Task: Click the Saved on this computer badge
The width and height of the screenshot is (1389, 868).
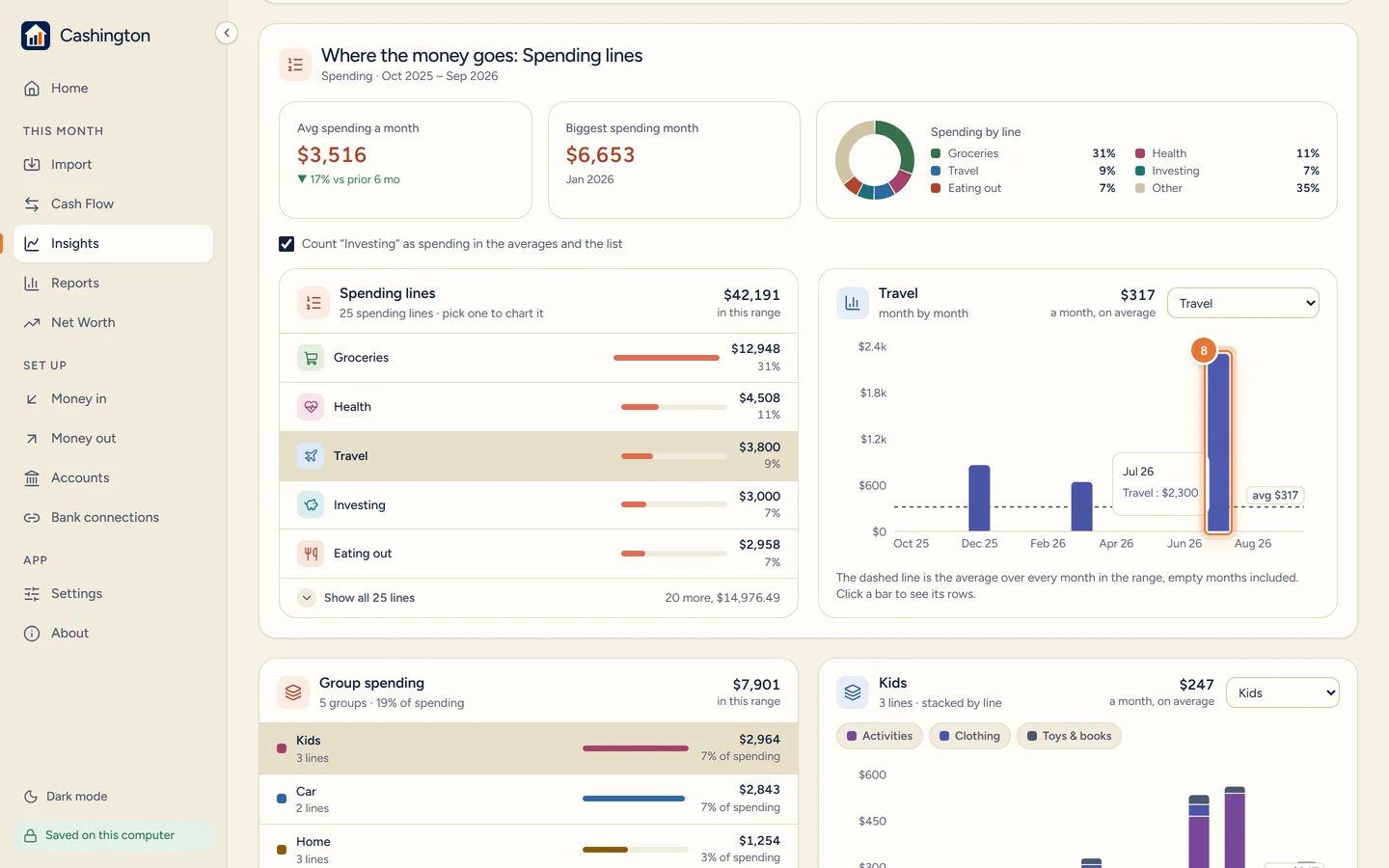Action: click(x=114, y=836)
